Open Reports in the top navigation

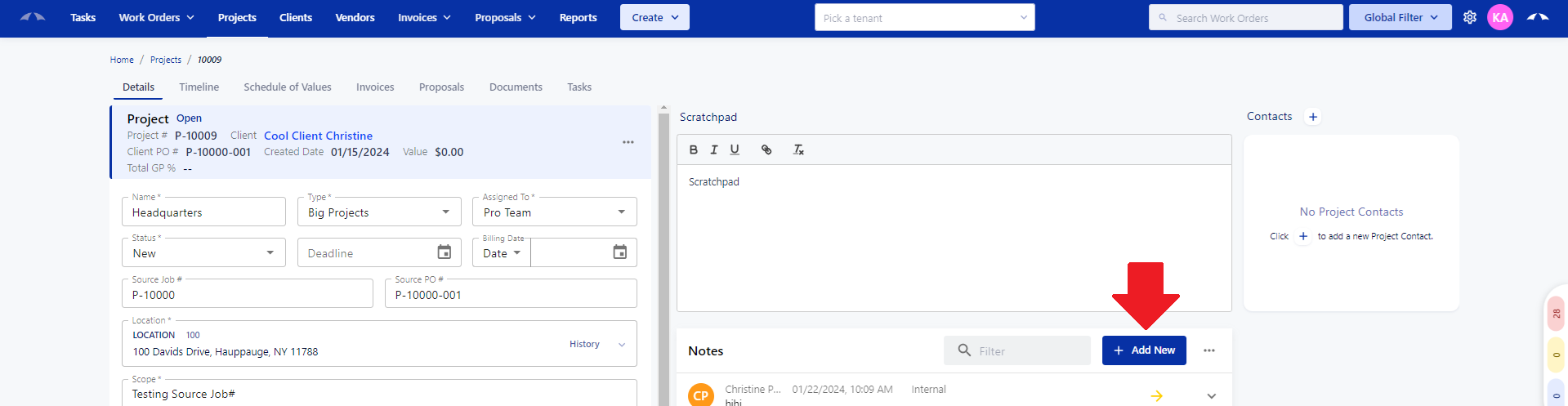pos(578,17)
